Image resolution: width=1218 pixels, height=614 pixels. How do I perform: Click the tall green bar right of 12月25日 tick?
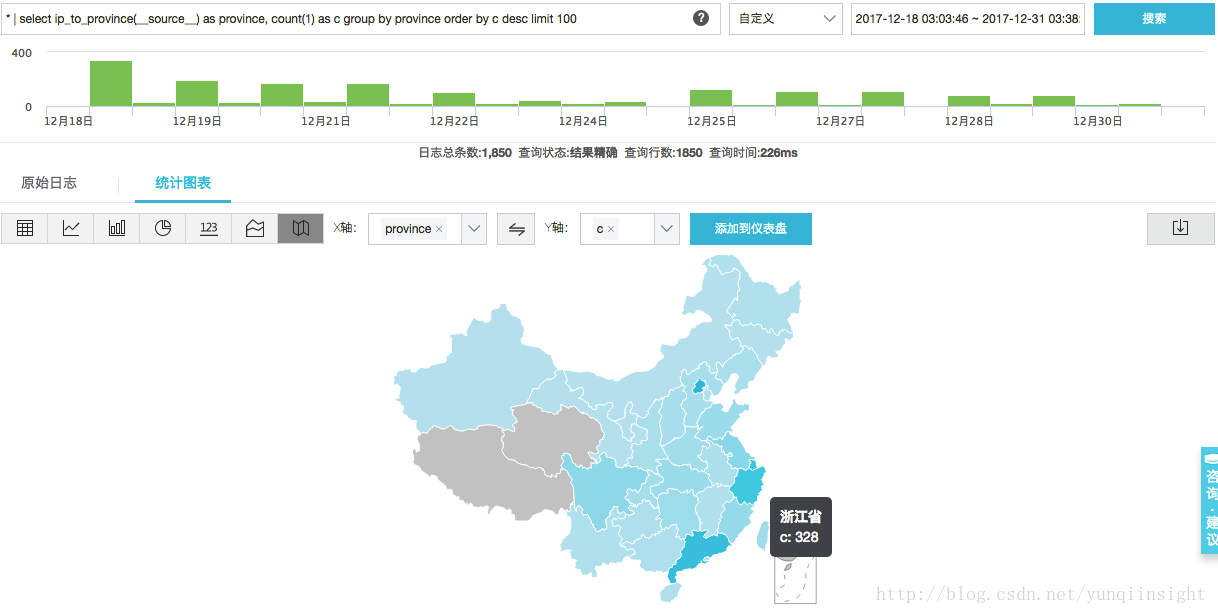click(x=711, y=98)
